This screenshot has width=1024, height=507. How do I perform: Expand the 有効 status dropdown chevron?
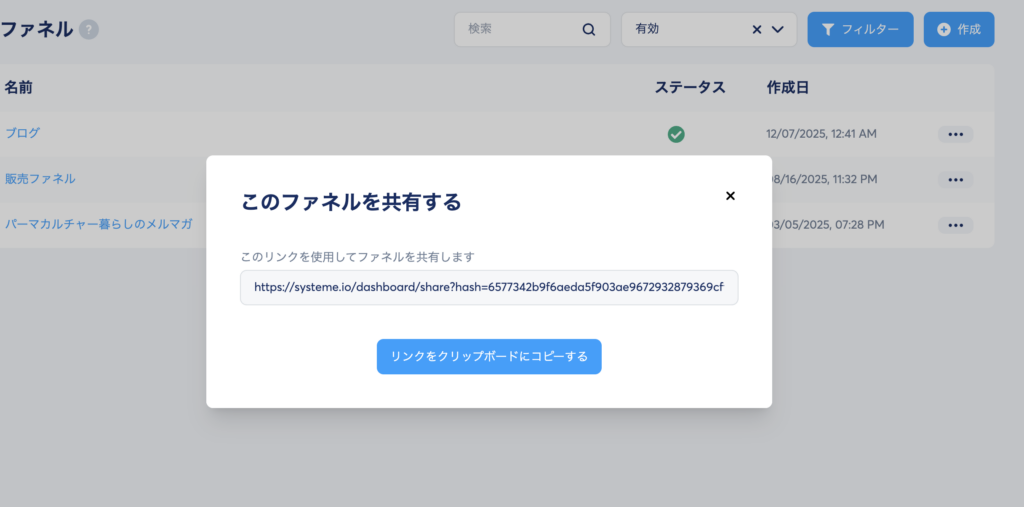778,30
